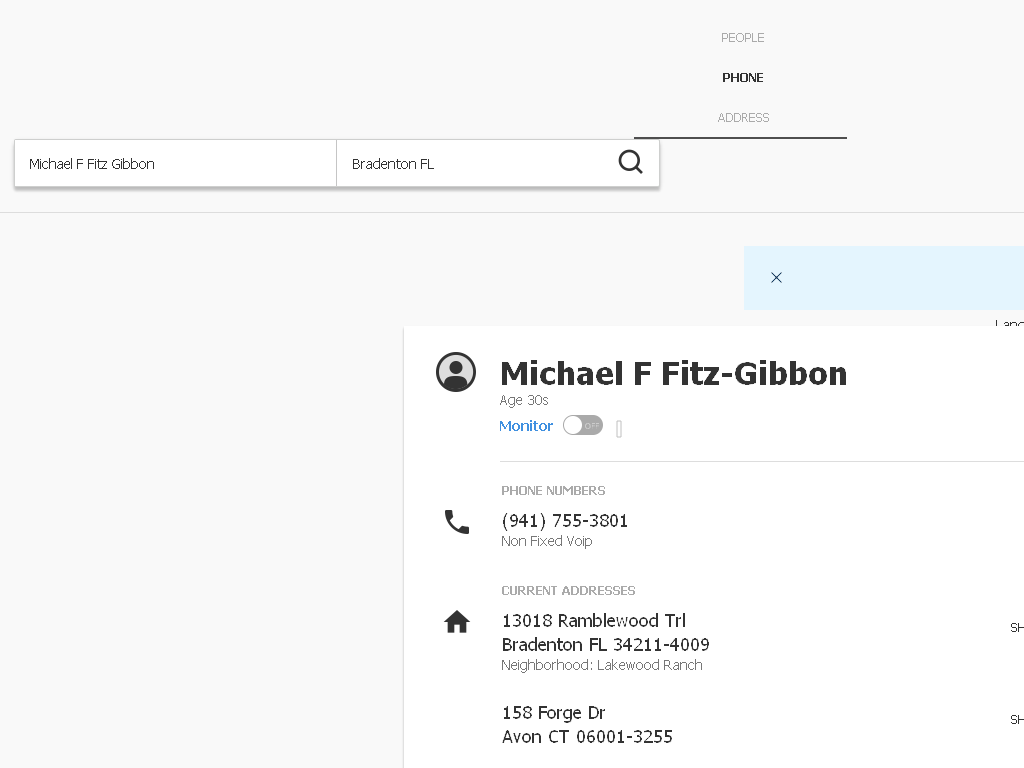Click the profile avatar icon
Image resolution: width=1024 pixels, height=768 pixels.
point(456,372)
